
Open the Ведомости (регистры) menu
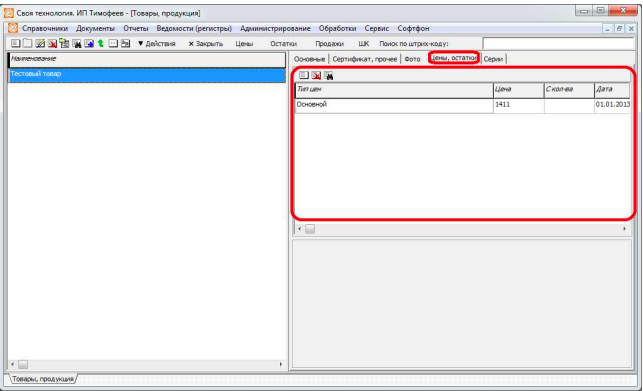point(194,28)
